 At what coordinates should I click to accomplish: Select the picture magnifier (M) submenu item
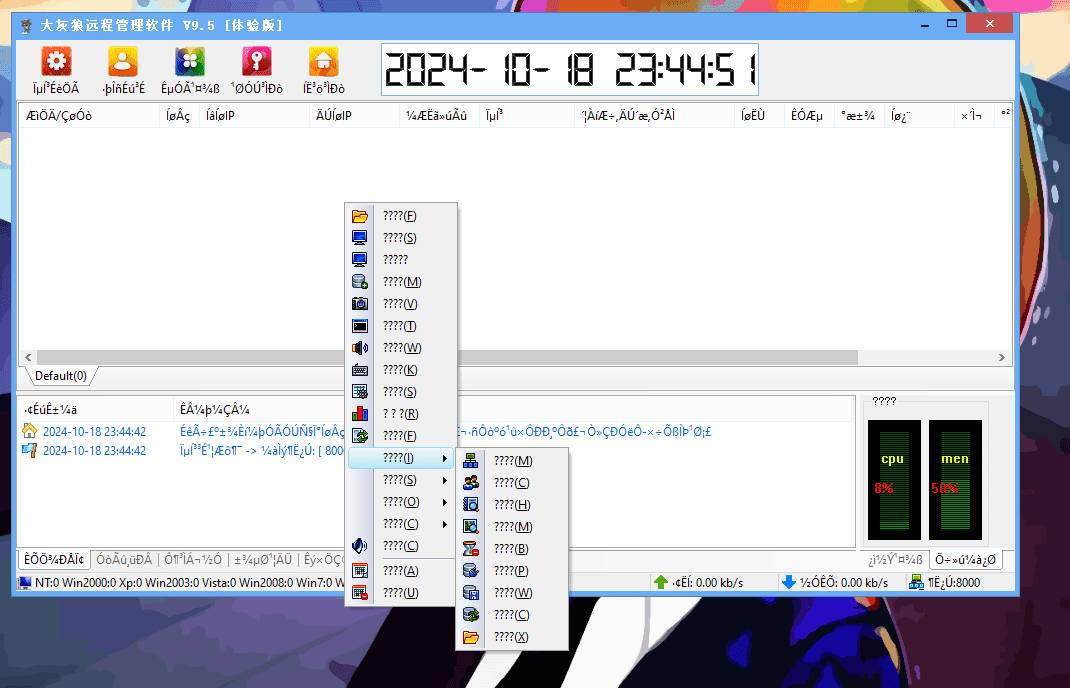(512, 527)
